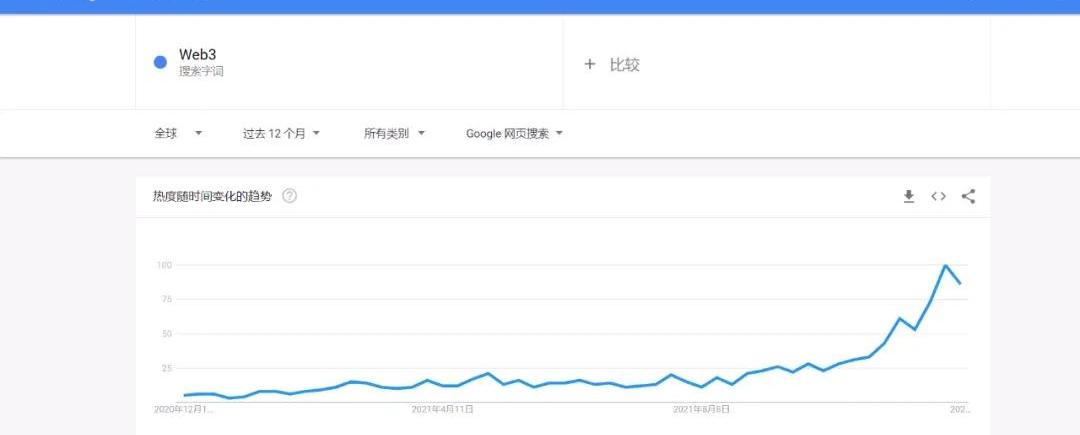Click the embed code icon
This screenshot has width=1080, height=435.
tap(938, 196)
